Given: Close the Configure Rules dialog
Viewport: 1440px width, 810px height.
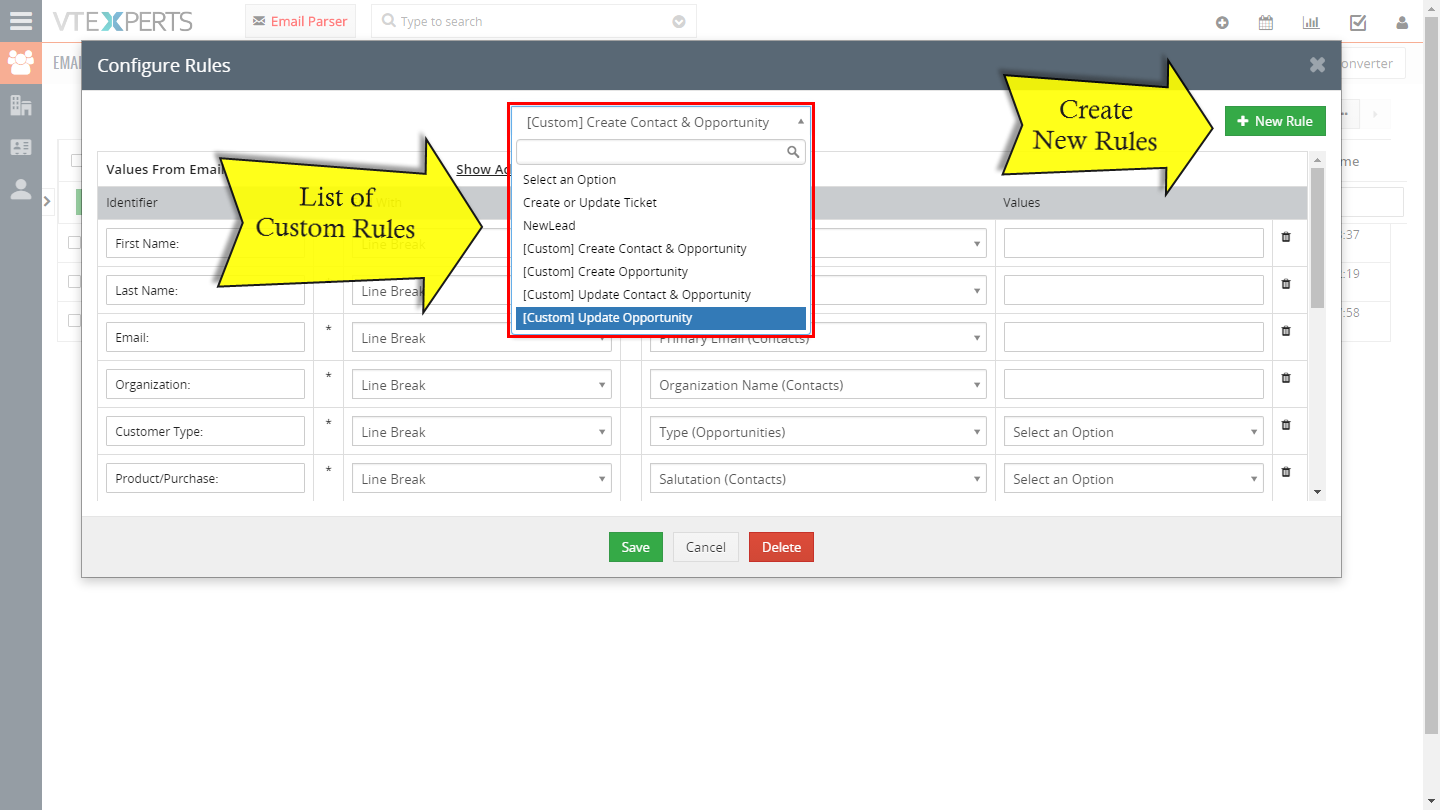Looking at the screenshot, I should point(1317,65).
